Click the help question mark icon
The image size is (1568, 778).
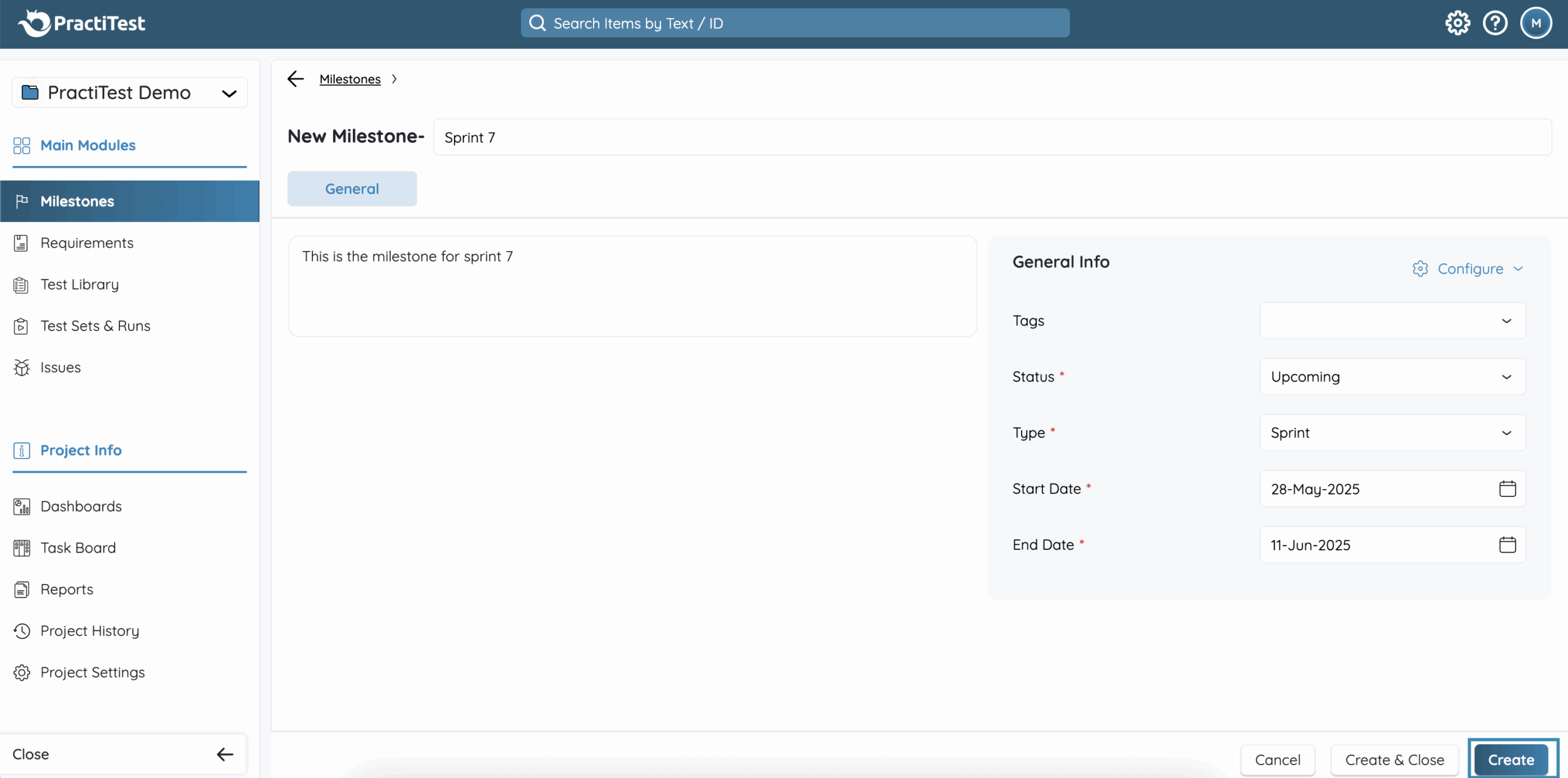click(1494, 23)
